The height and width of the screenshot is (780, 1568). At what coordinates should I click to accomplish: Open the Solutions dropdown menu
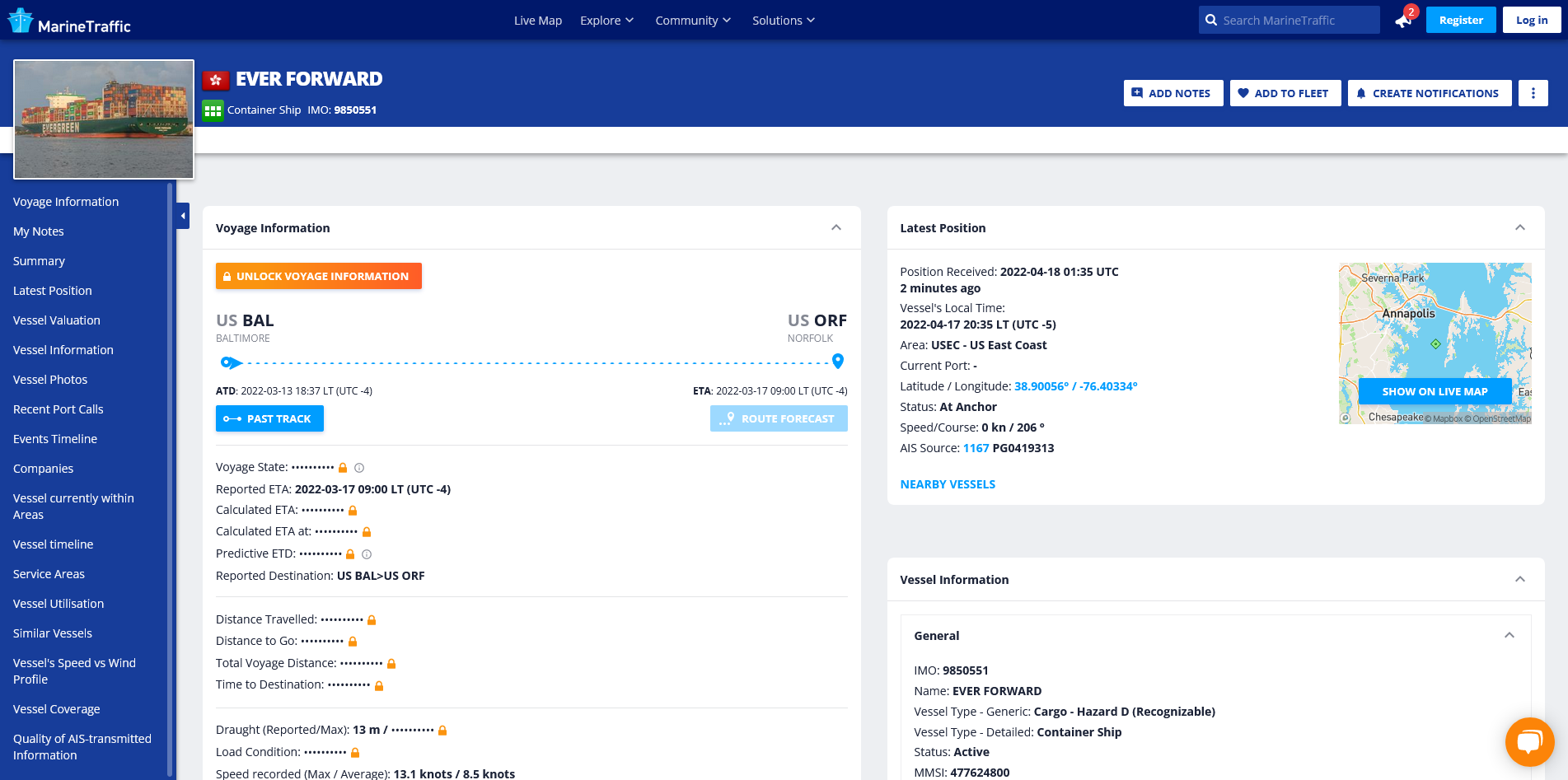coord(784,21)
